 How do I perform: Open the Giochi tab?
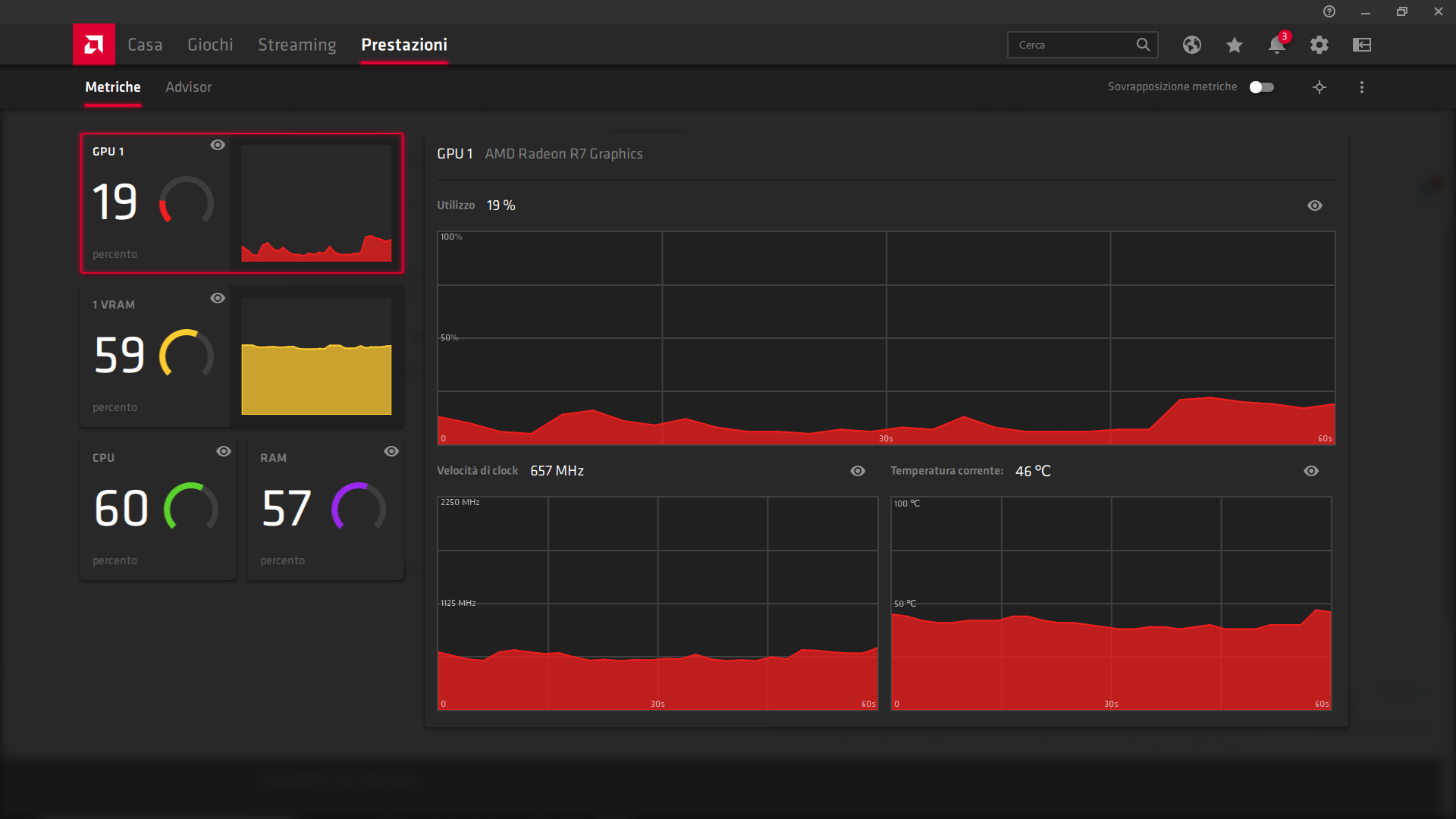(210, 45)
